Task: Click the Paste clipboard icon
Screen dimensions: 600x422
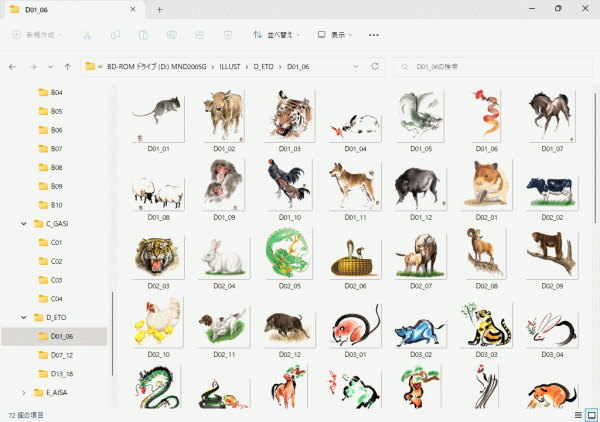Action: pos(143,35)
